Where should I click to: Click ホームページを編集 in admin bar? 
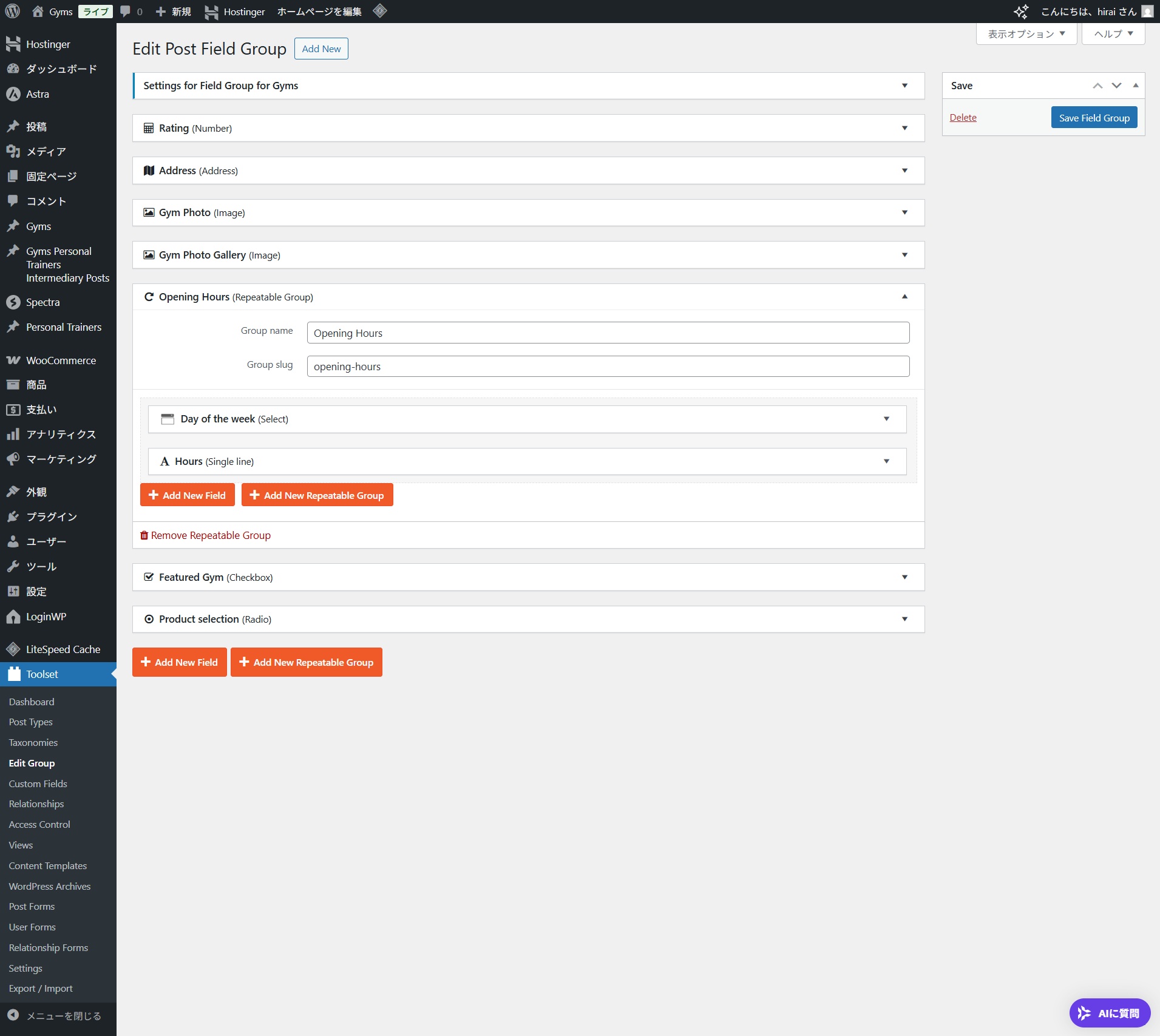(319, 12)
